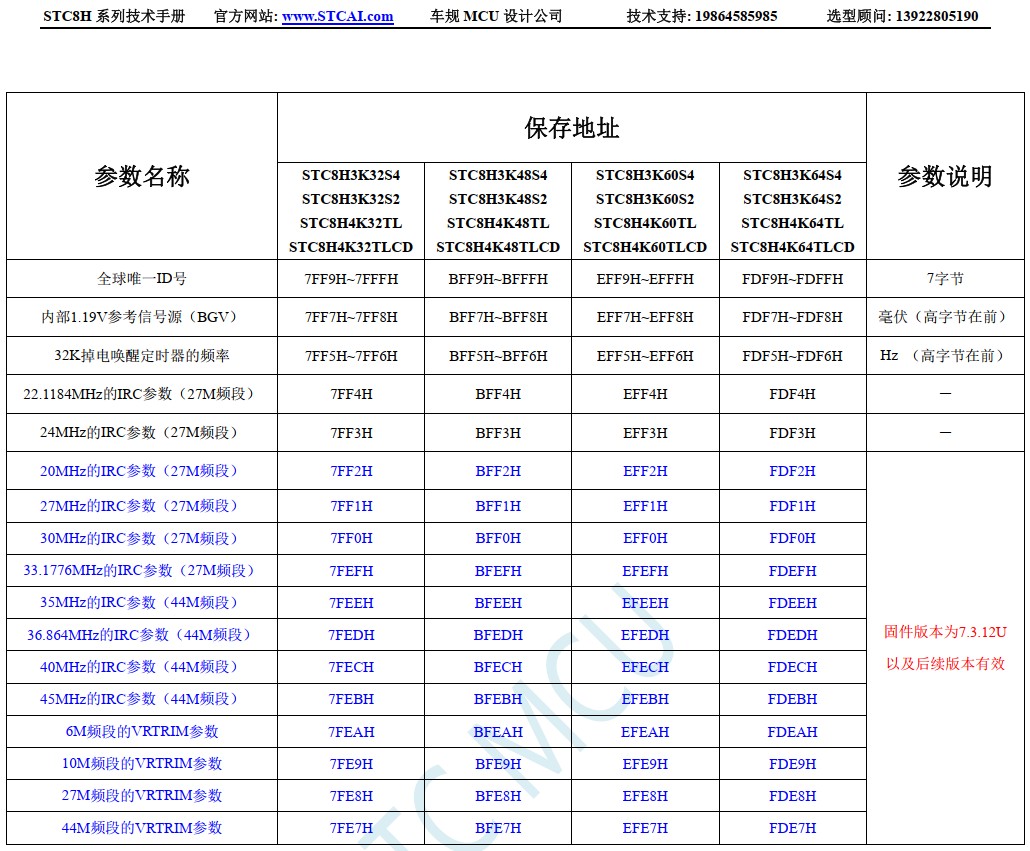Select the EFF7H~EFF8H cell
The height and width of the screenshot is (851, 1030).
tap(645, 317)
